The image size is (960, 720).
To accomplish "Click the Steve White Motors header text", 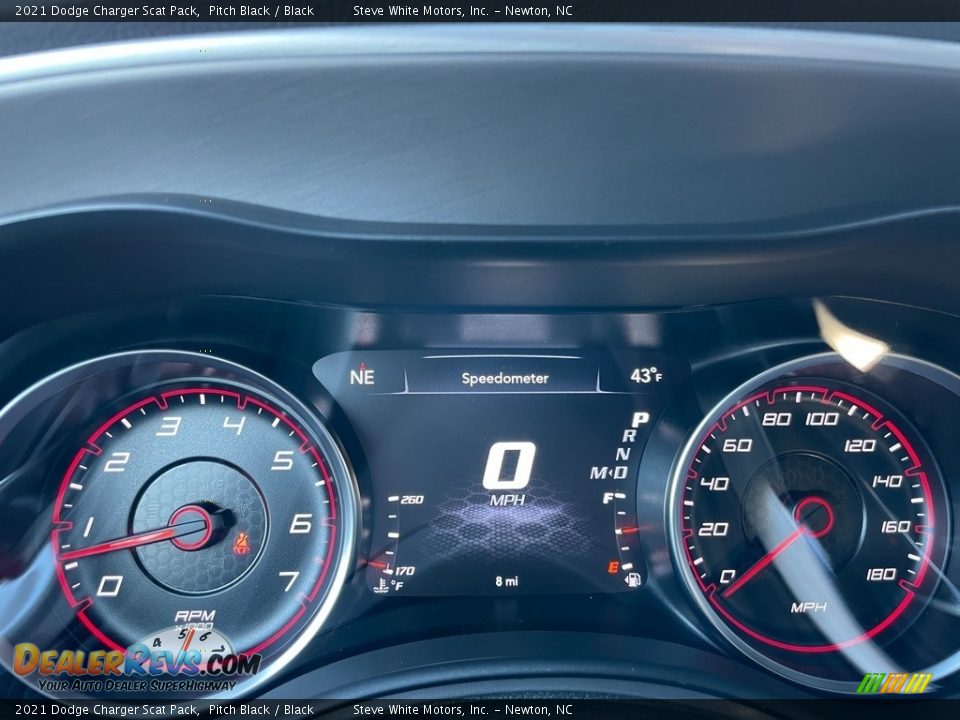I will coord(462,10).
